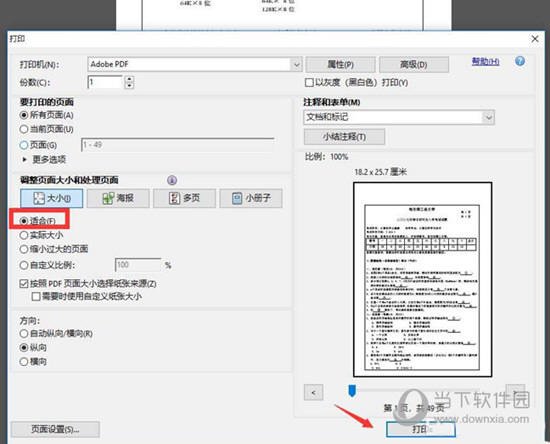
Task: Click the preview page slider handle
Action: [x=352, y=391]
